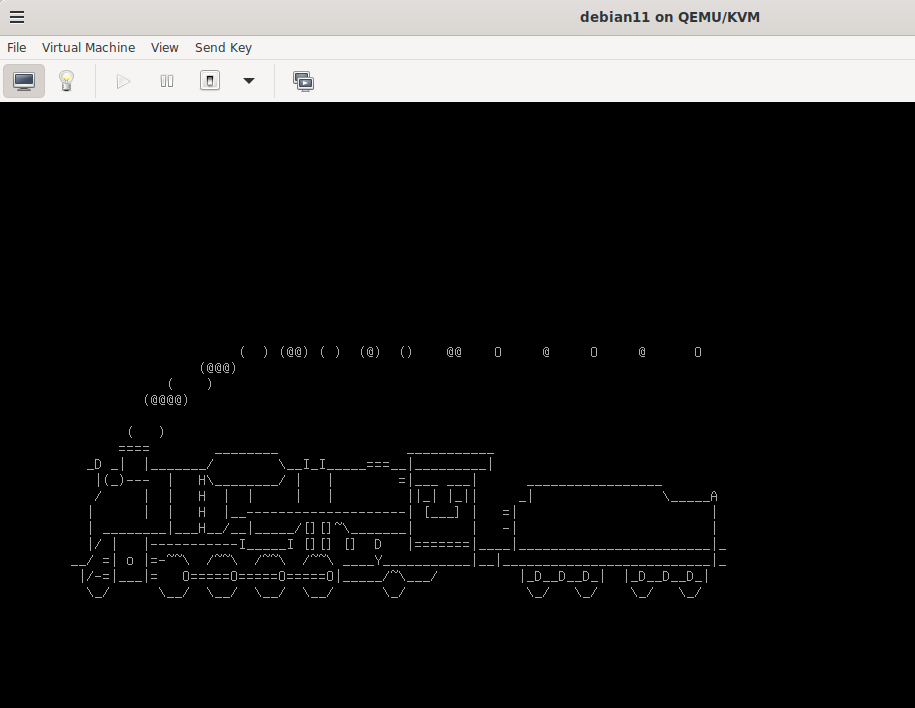The width and height of the screenshot is (915, 708).
Task: Click the empty black area below the train
Action: [457, 650]
